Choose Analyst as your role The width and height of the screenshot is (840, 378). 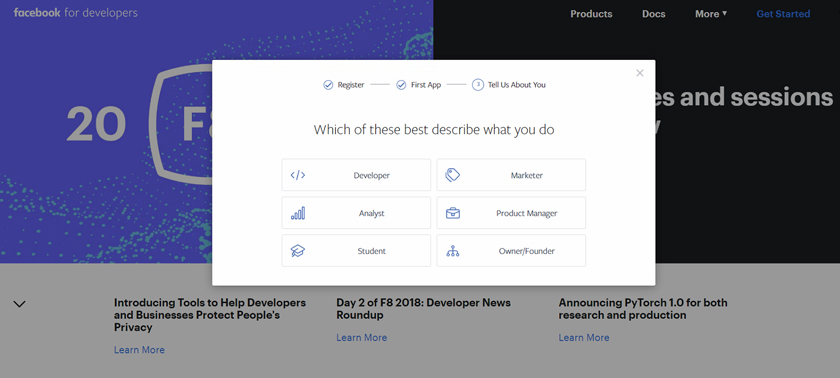pyautogui.click(x=356, y=213)
